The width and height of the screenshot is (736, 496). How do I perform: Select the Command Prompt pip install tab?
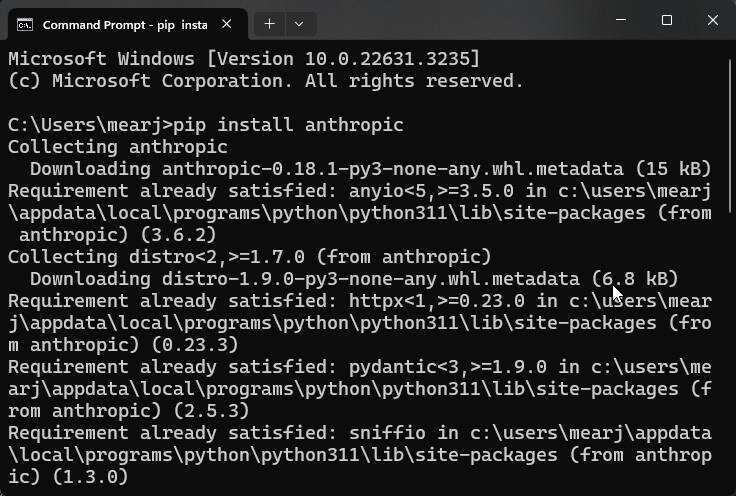point(120,22)
